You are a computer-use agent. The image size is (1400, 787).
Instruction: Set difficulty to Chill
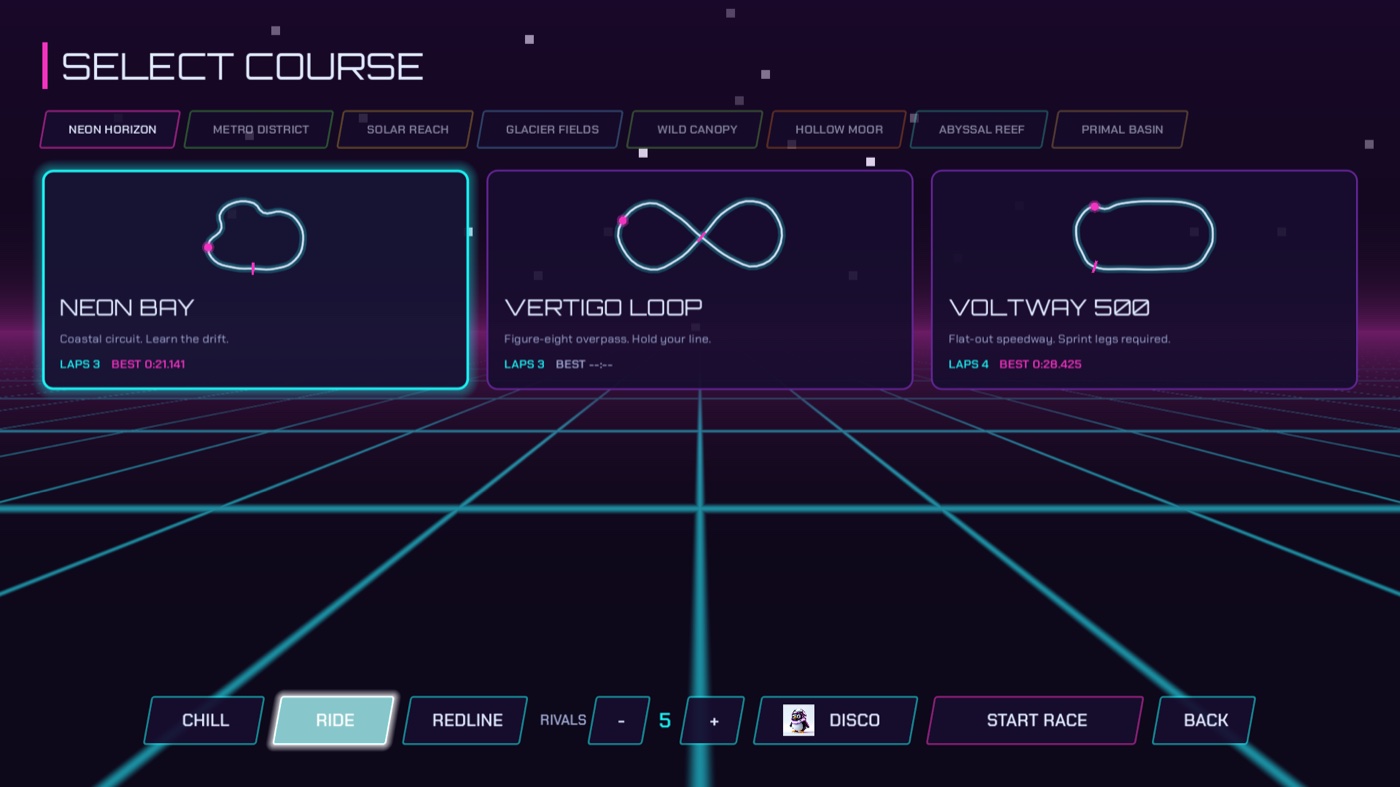(205, 720)
